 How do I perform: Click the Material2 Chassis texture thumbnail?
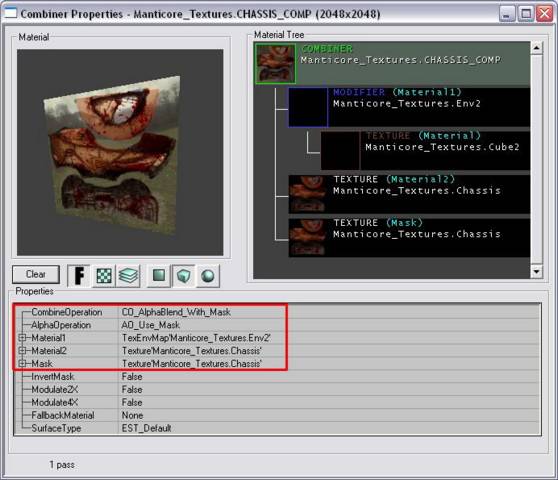[x=308, y=194]
